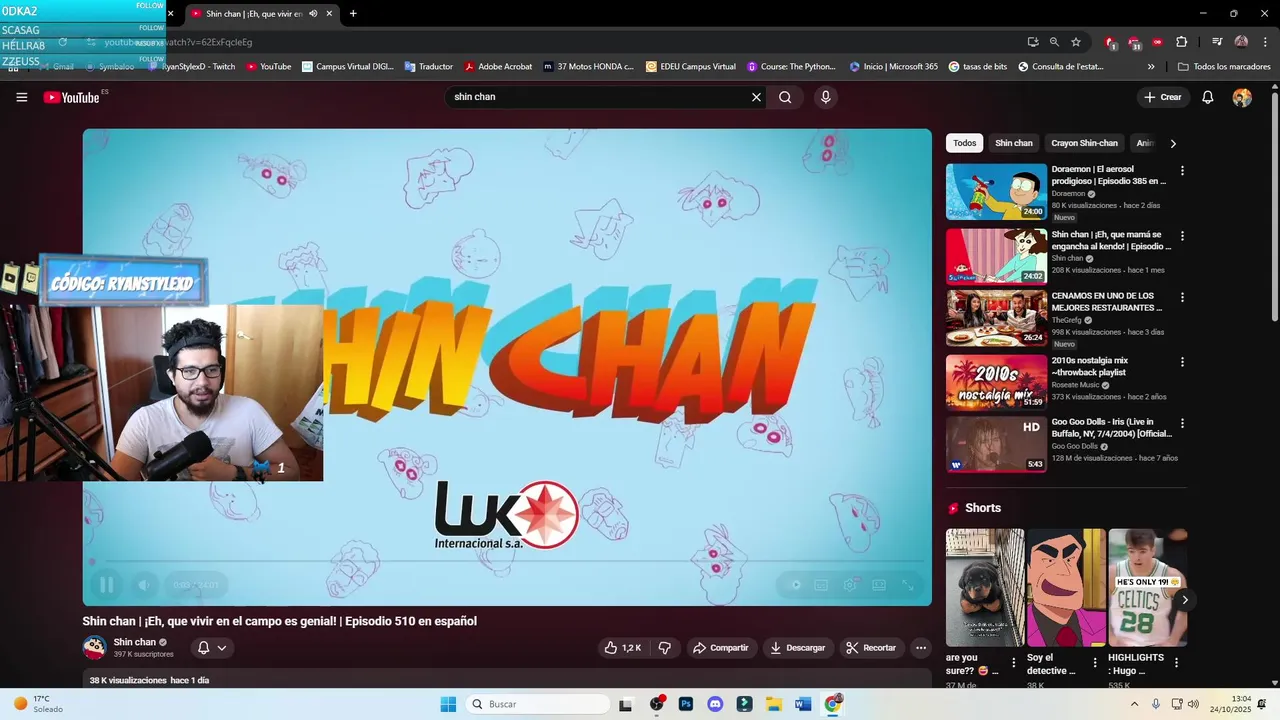Viewport: 1280px width, 720px height.
Task: Select the Crayon Shin-chan filter chip
Action: pyautogui.click(x=1084, y=143)
